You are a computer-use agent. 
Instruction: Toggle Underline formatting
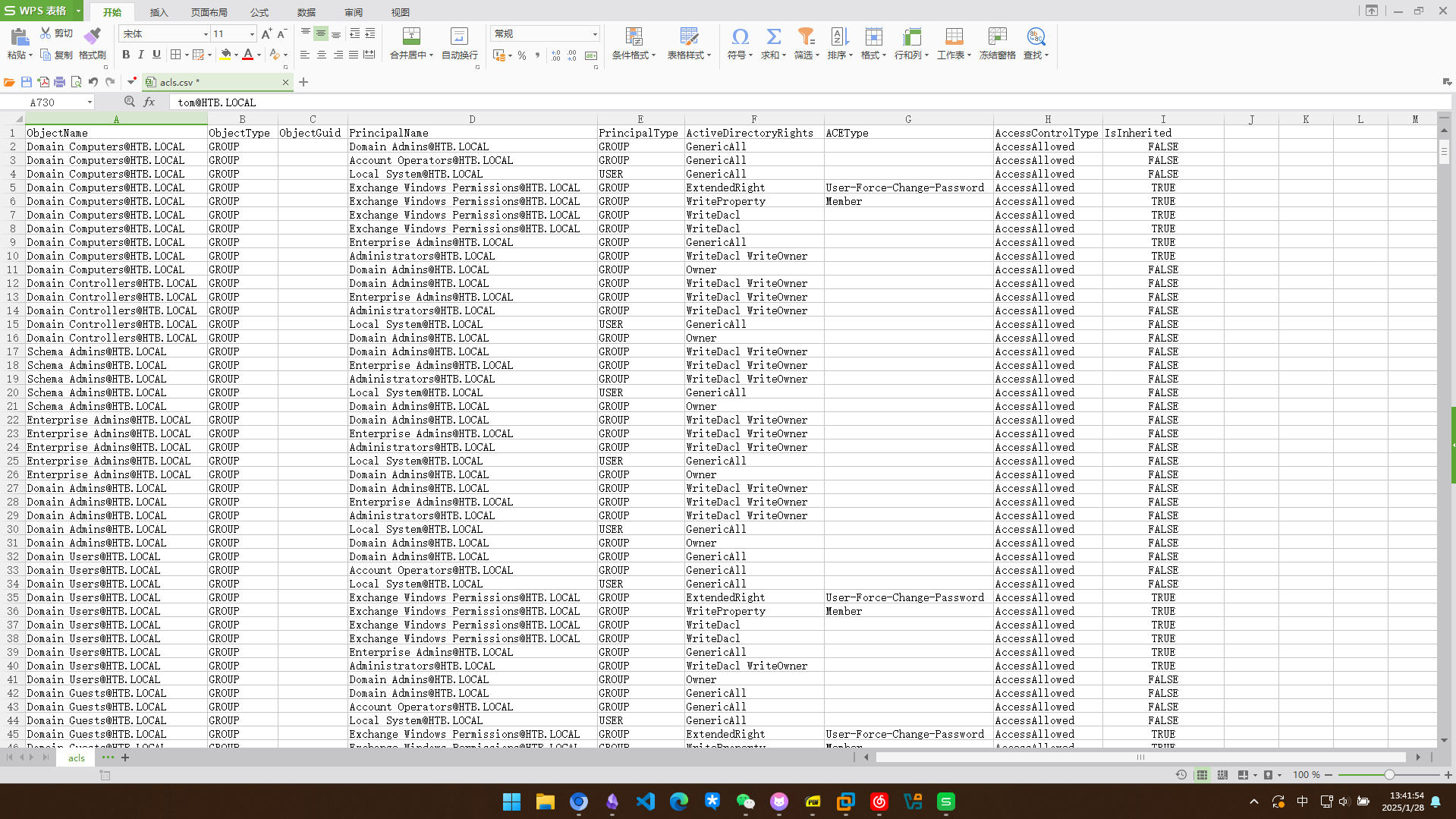click(156, 55)
